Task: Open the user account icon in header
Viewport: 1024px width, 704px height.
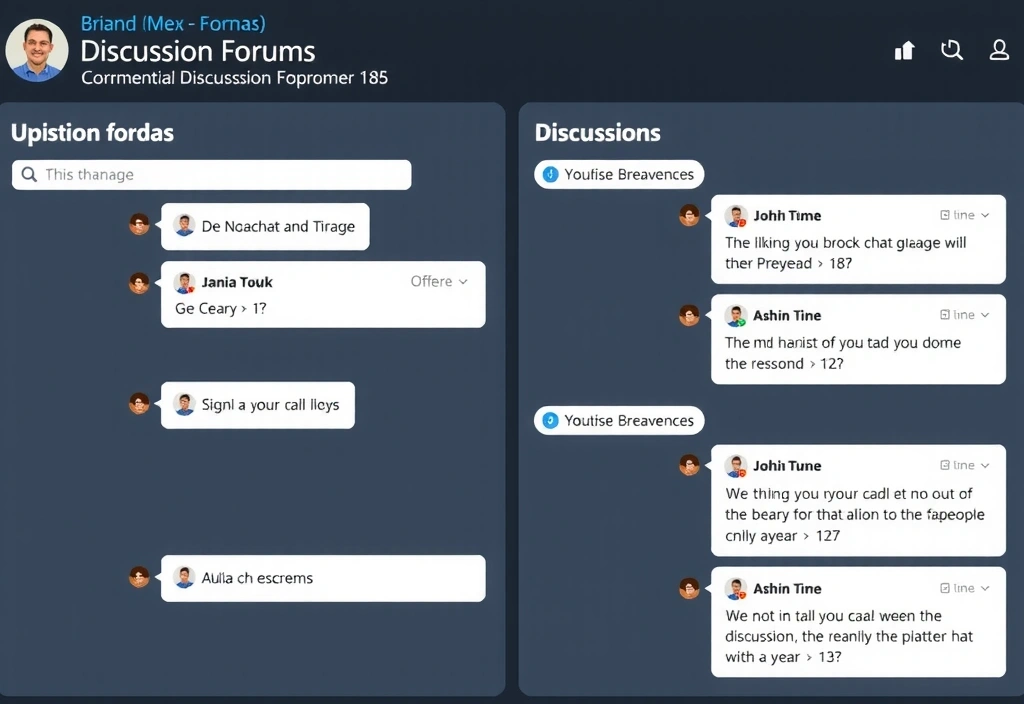Action: click(x=998, y=50)
